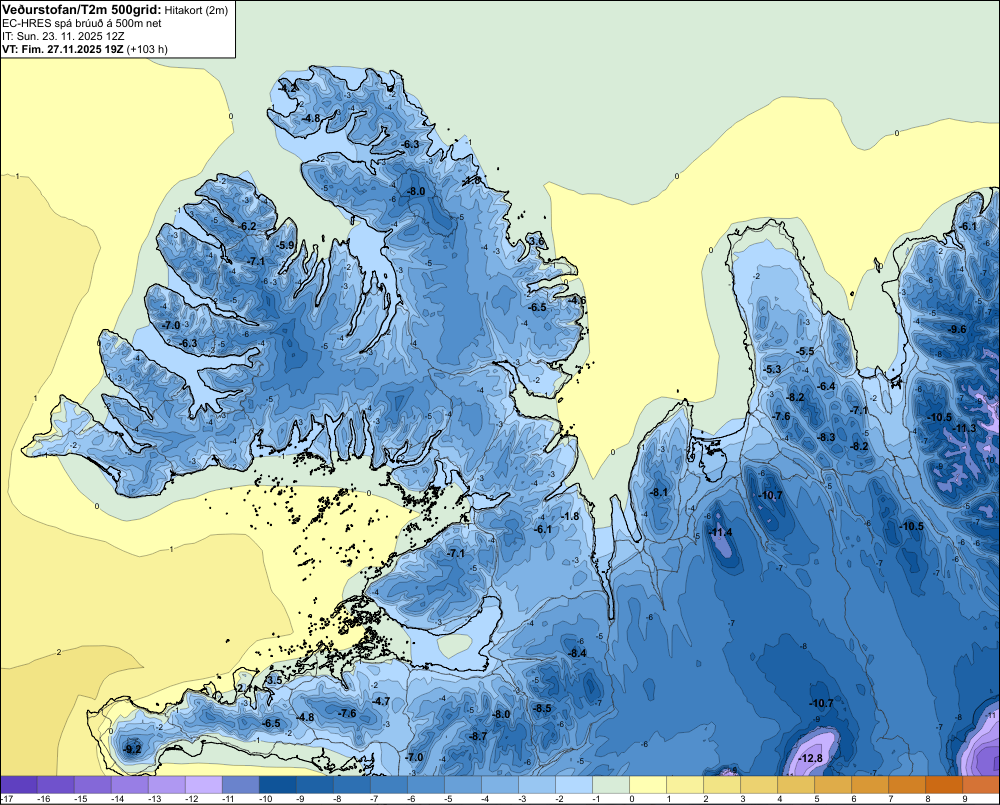The height and width of the screenshot is (805, 1000).
Task: Select legend swatch between -10 and -9
Action: pos(278,784)
